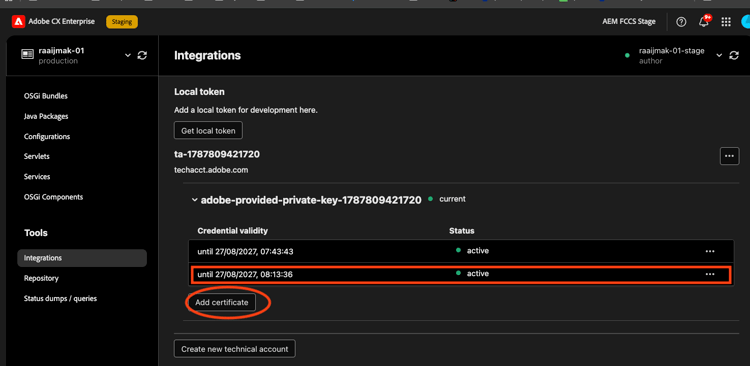This screenshot has height=366, width=750.
Task: Click the Status column header
Action: click(x=462, y=231)
